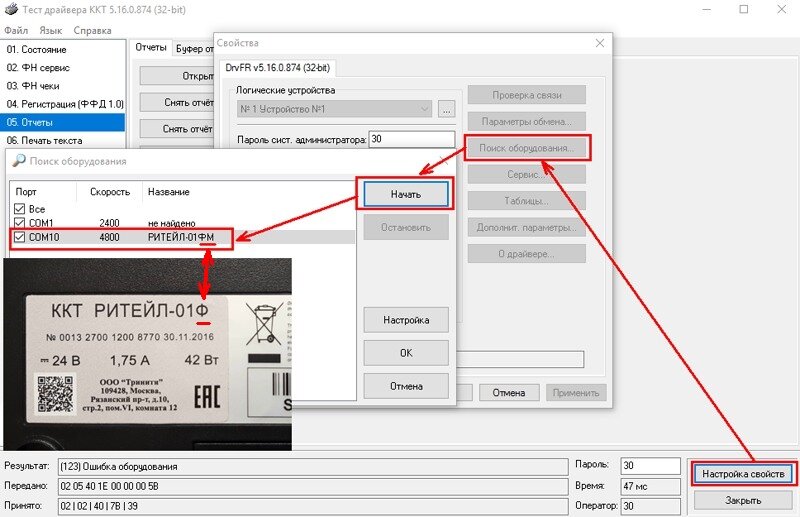Select 04. Регистрация (ФФД 1.0) item
This screenshot has width=800, height=517.
(65, 104)
